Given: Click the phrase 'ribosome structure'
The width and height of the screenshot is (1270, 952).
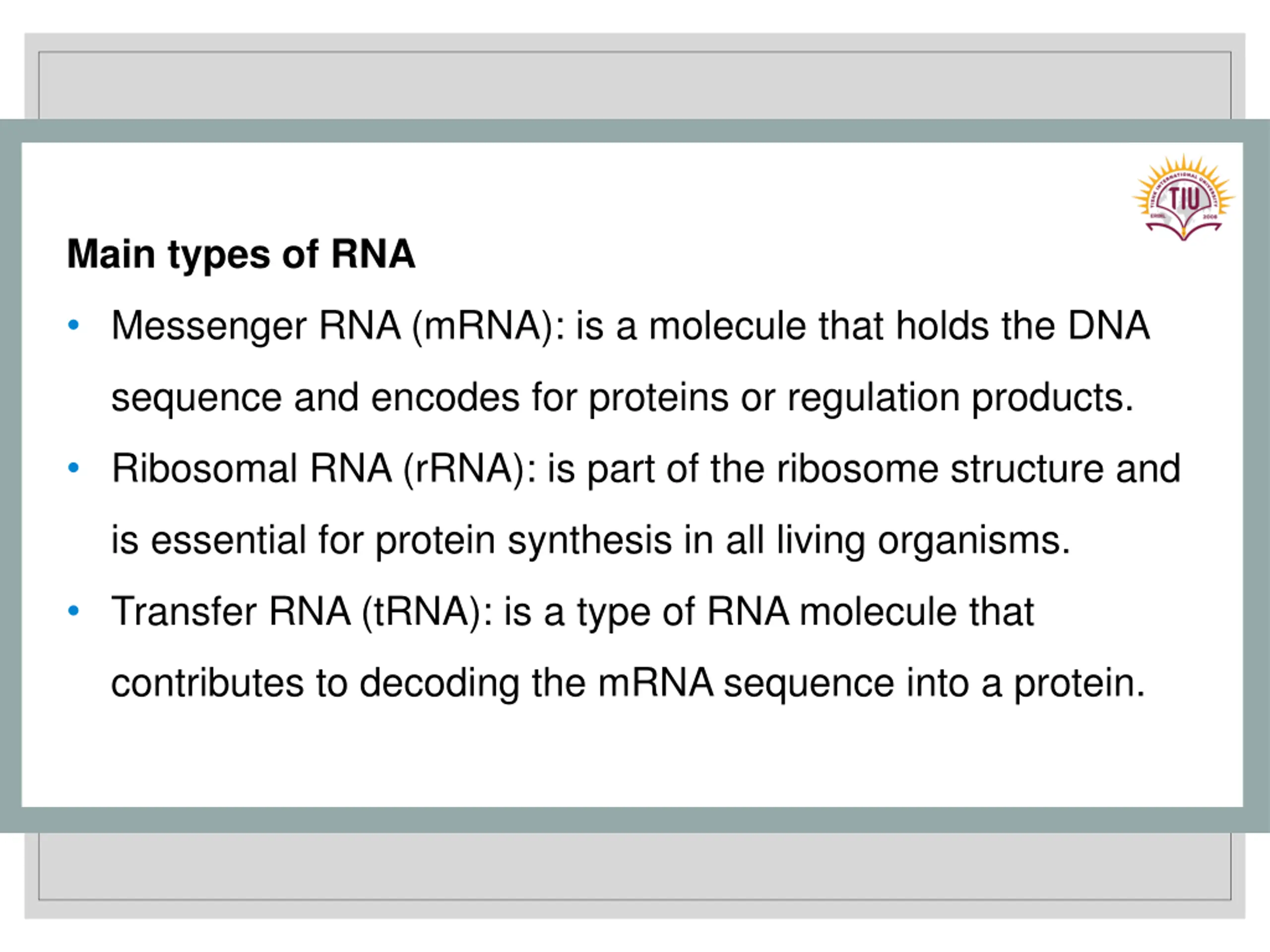Looking at the screenshot, I should click(x=940, y=468).
